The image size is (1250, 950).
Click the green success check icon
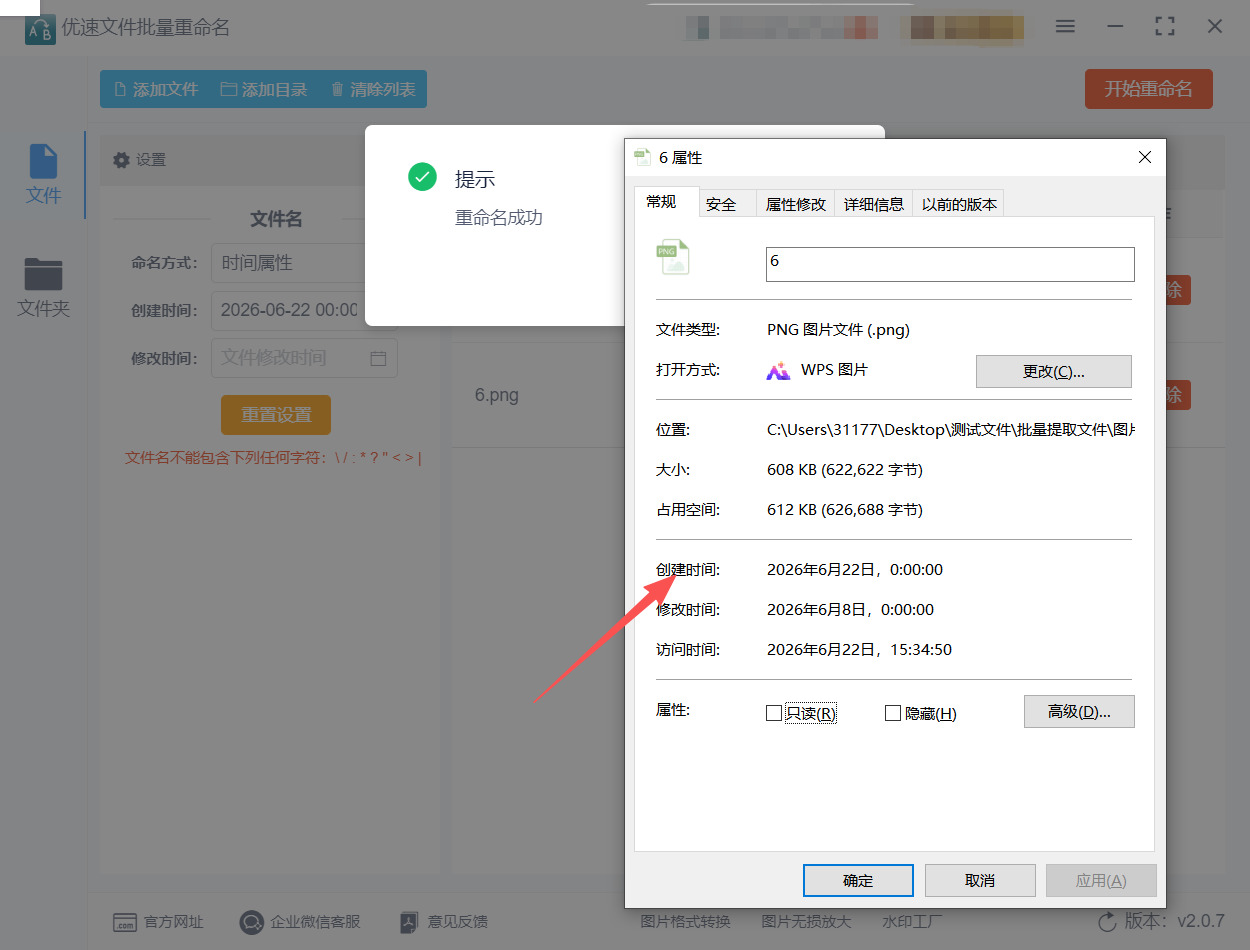[422, 178]
